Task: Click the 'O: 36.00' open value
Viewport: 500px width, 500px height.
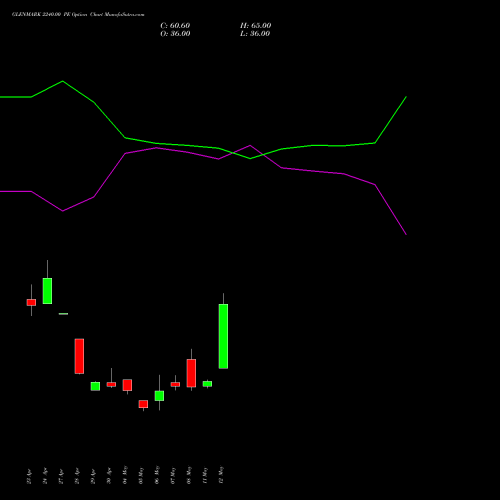Action: tap(175, 34)
